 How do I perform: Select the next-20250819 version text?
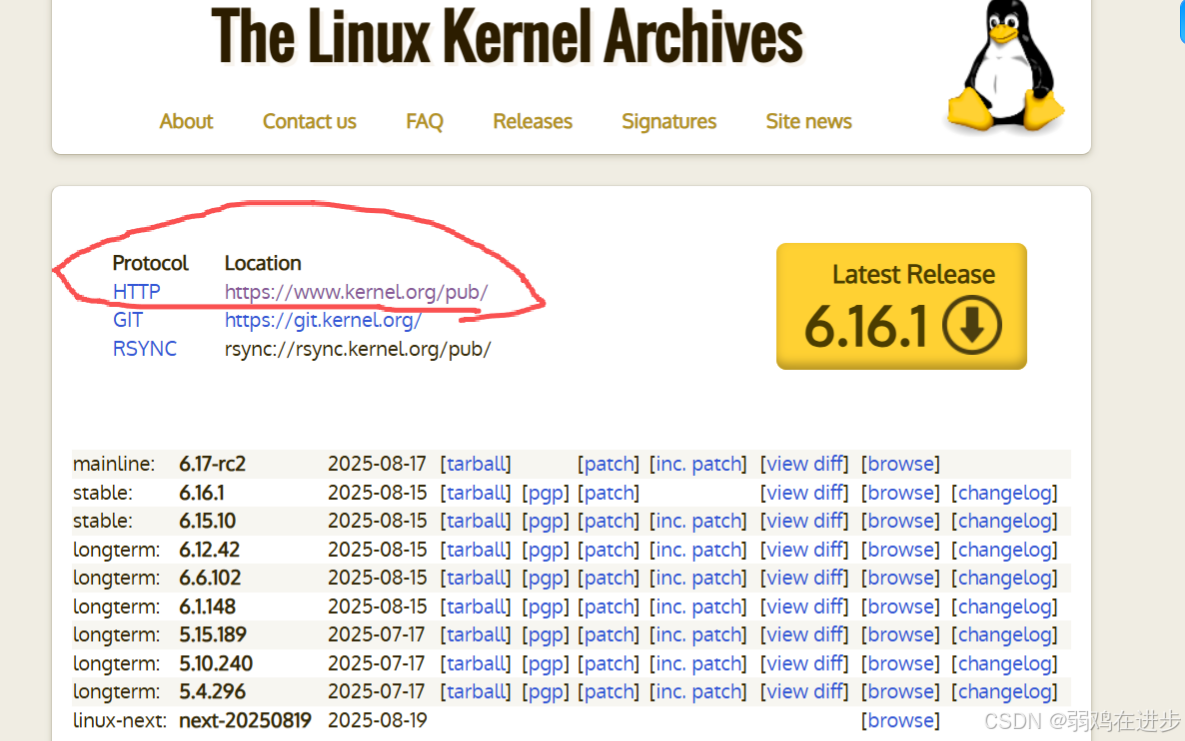click(245, 720)
